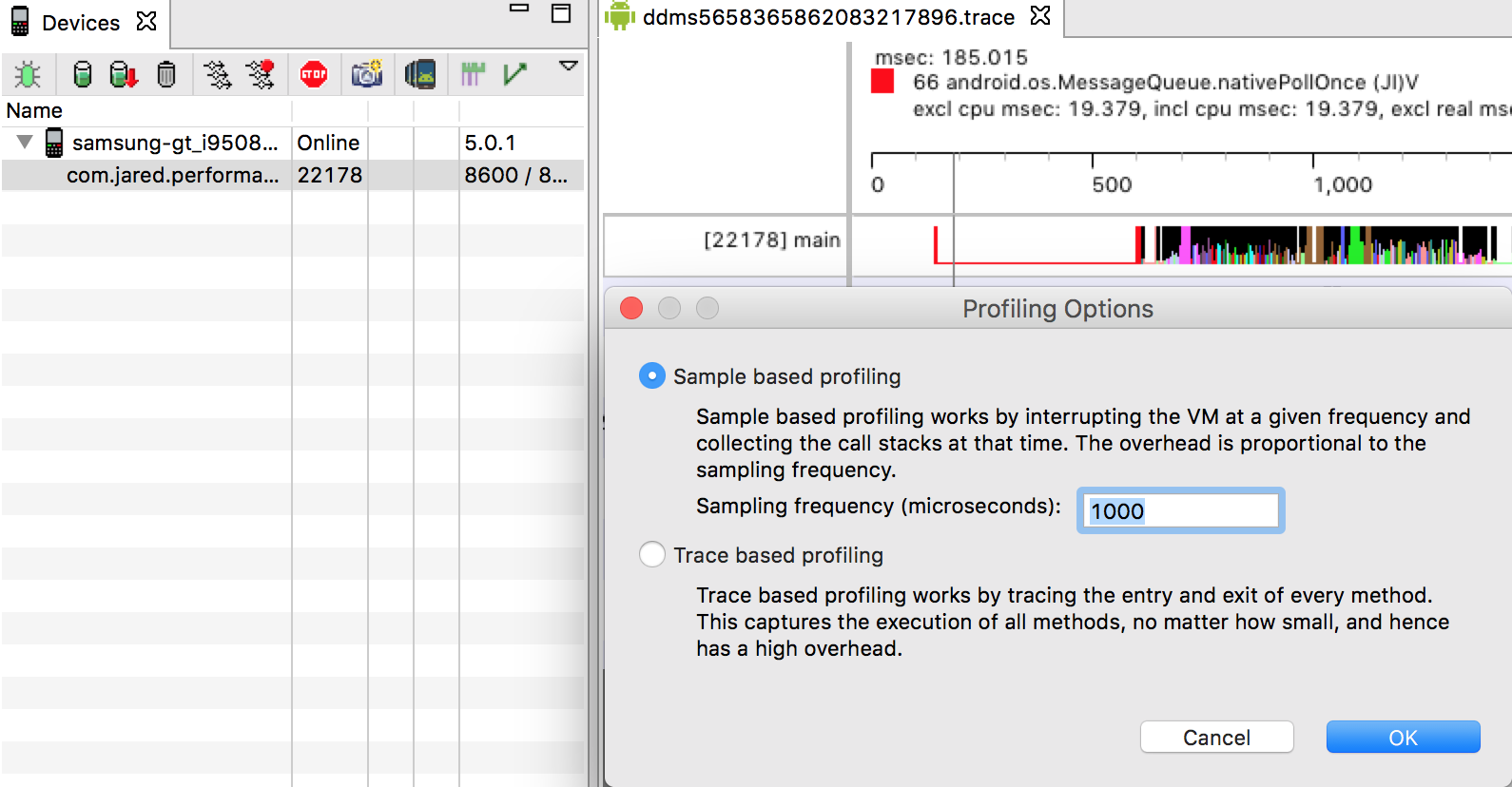Click the Update Heap cylinder icon
The image size is (1512, 787).
point(83,74)
